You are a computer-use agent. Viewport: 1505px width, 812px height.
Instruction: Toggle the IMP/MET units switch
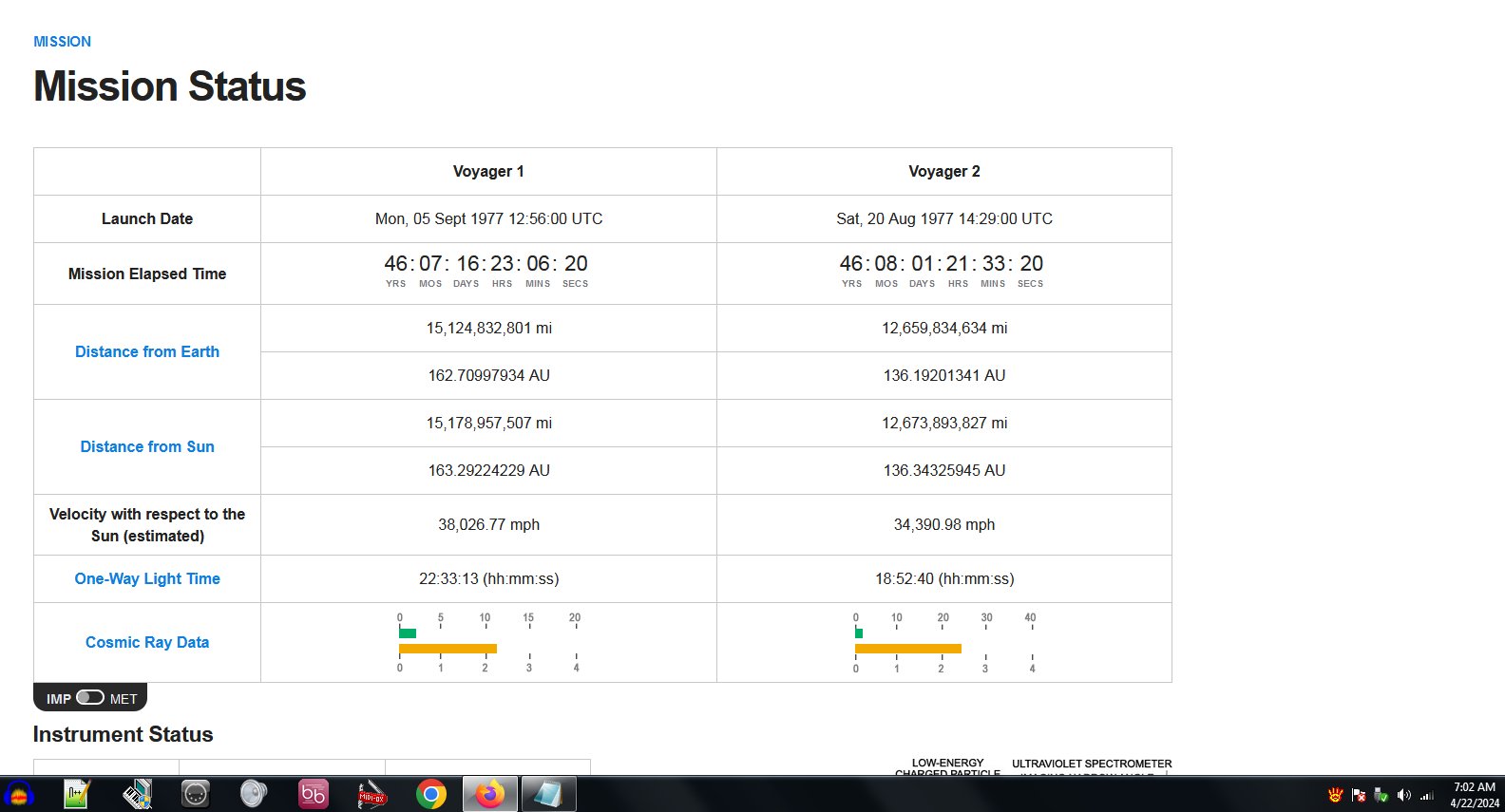click(x=90, y=697)
